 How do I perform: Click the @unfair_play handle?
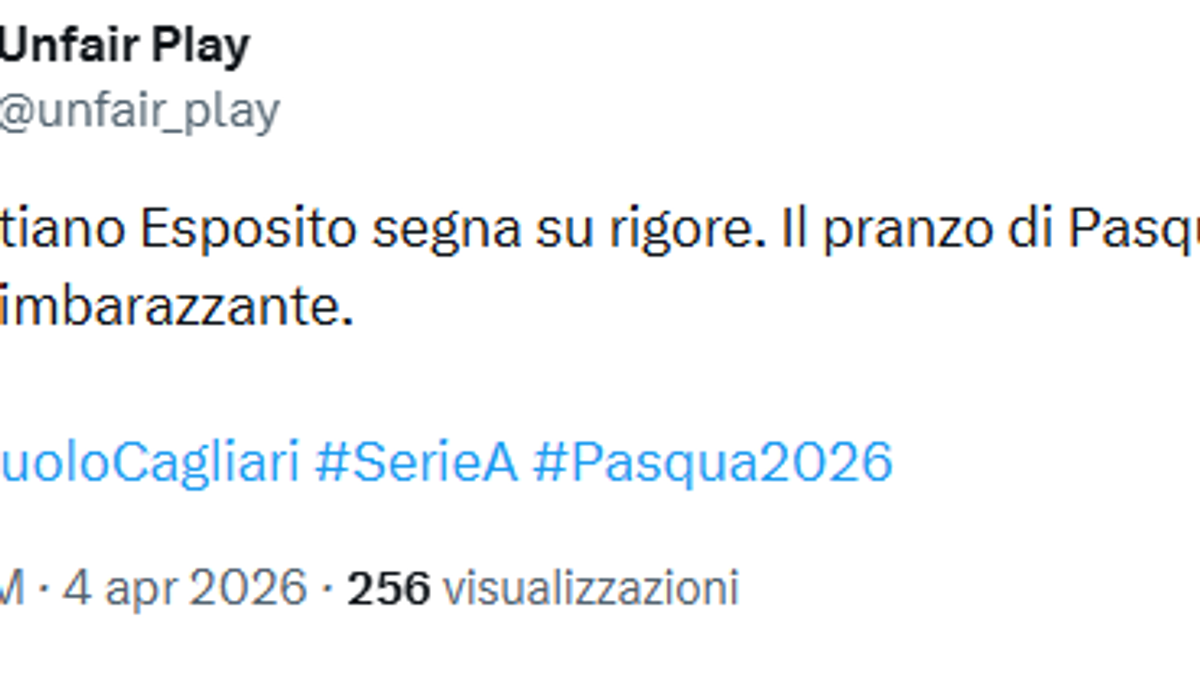tap(139, 112)
